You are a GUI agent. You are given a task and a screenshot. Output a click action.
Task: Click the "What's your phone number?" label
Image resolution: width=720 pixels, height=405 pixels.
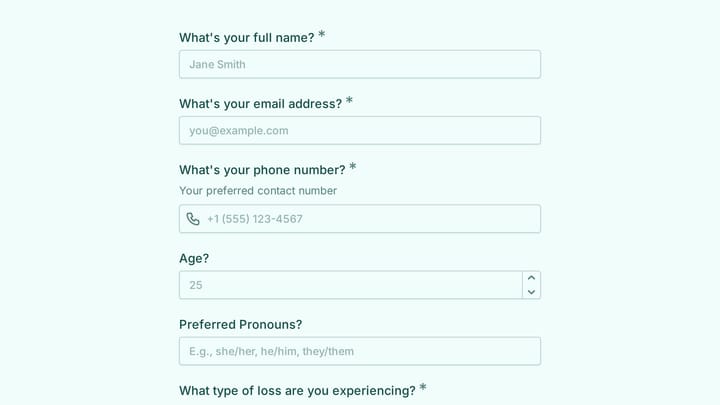coord(262,170)
